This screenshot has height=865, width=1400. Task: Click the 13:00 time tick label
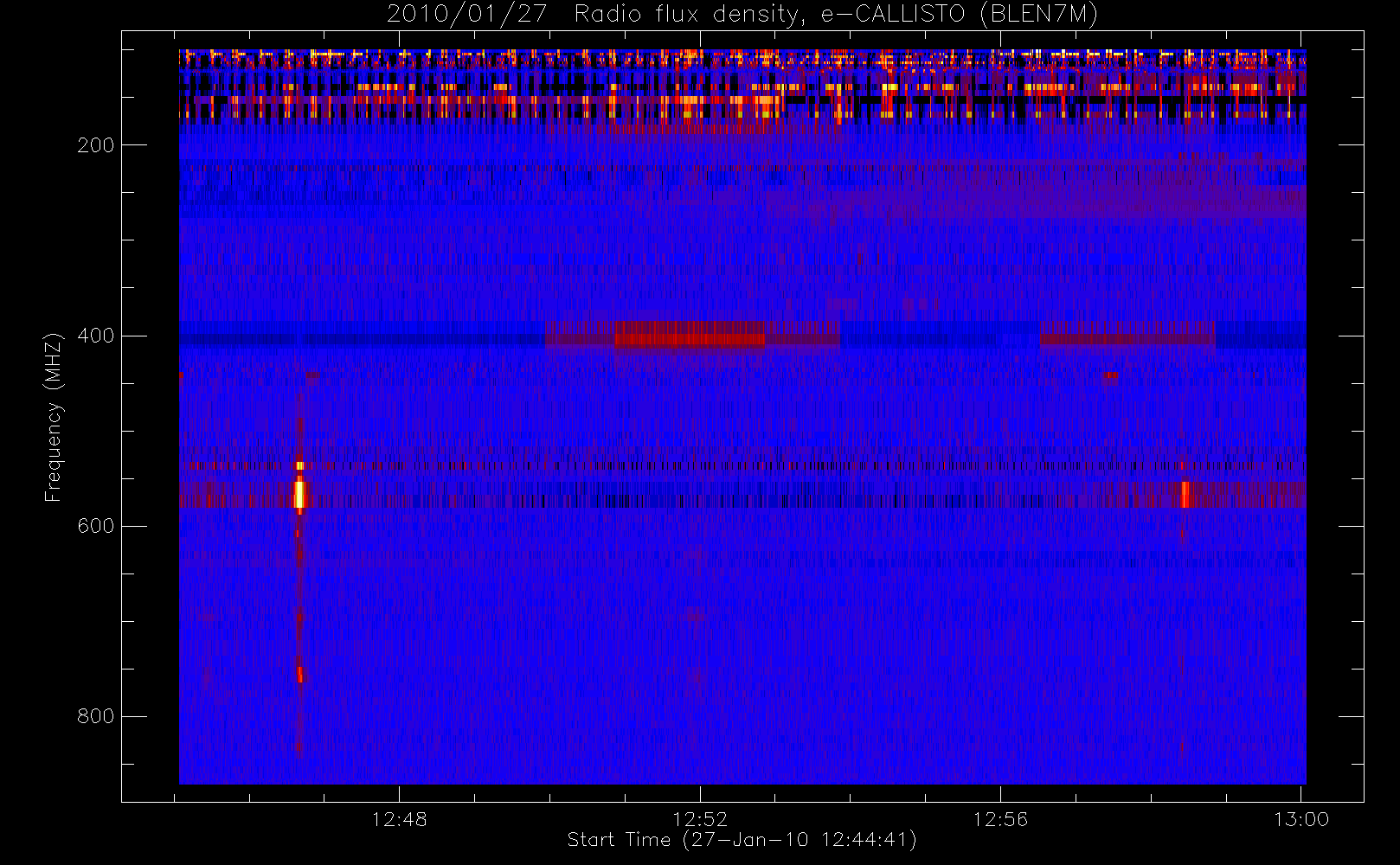[x=1301, y=819]
